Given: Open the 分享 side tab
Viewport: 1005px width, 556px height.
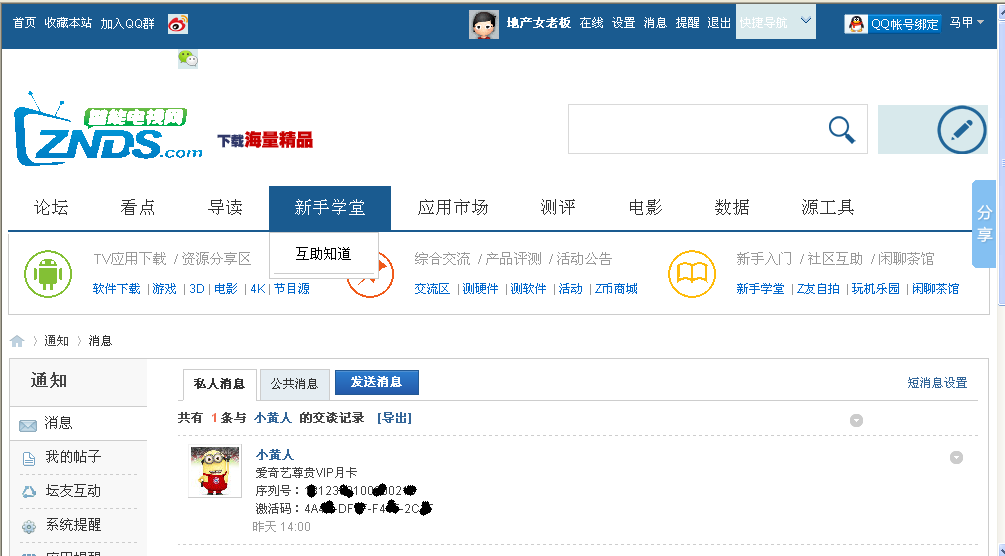Looking at the screenshot, I should coord(984,223).
